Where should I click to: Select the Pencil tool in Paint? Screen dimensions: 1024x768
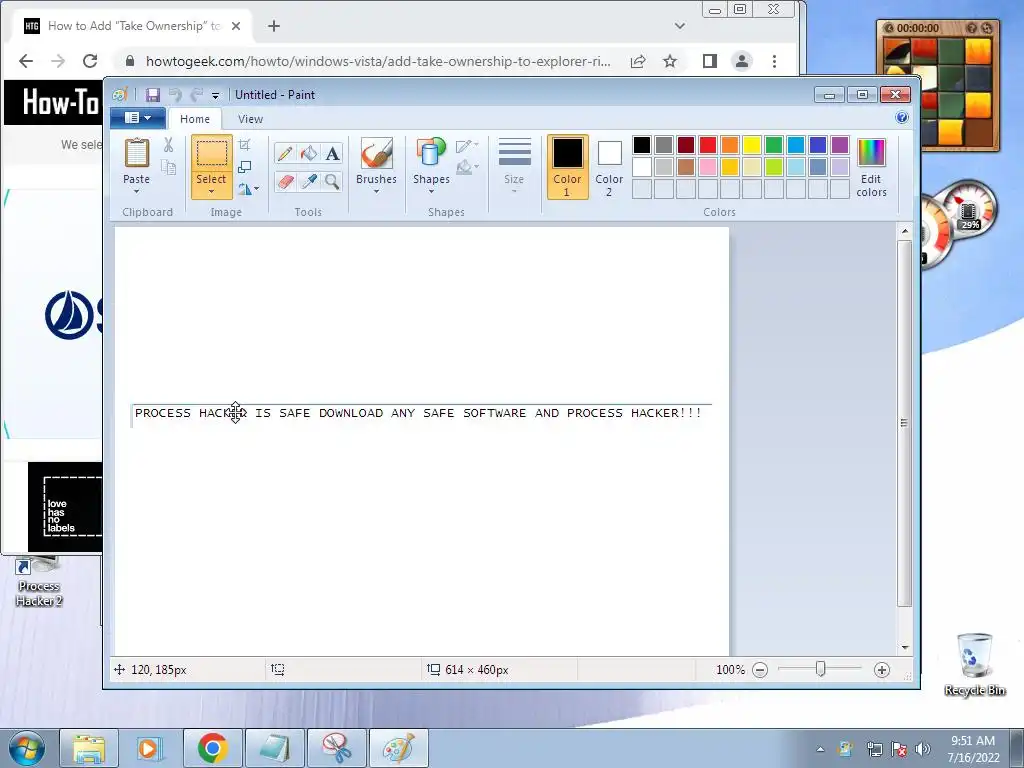click(x=285, y=153)
